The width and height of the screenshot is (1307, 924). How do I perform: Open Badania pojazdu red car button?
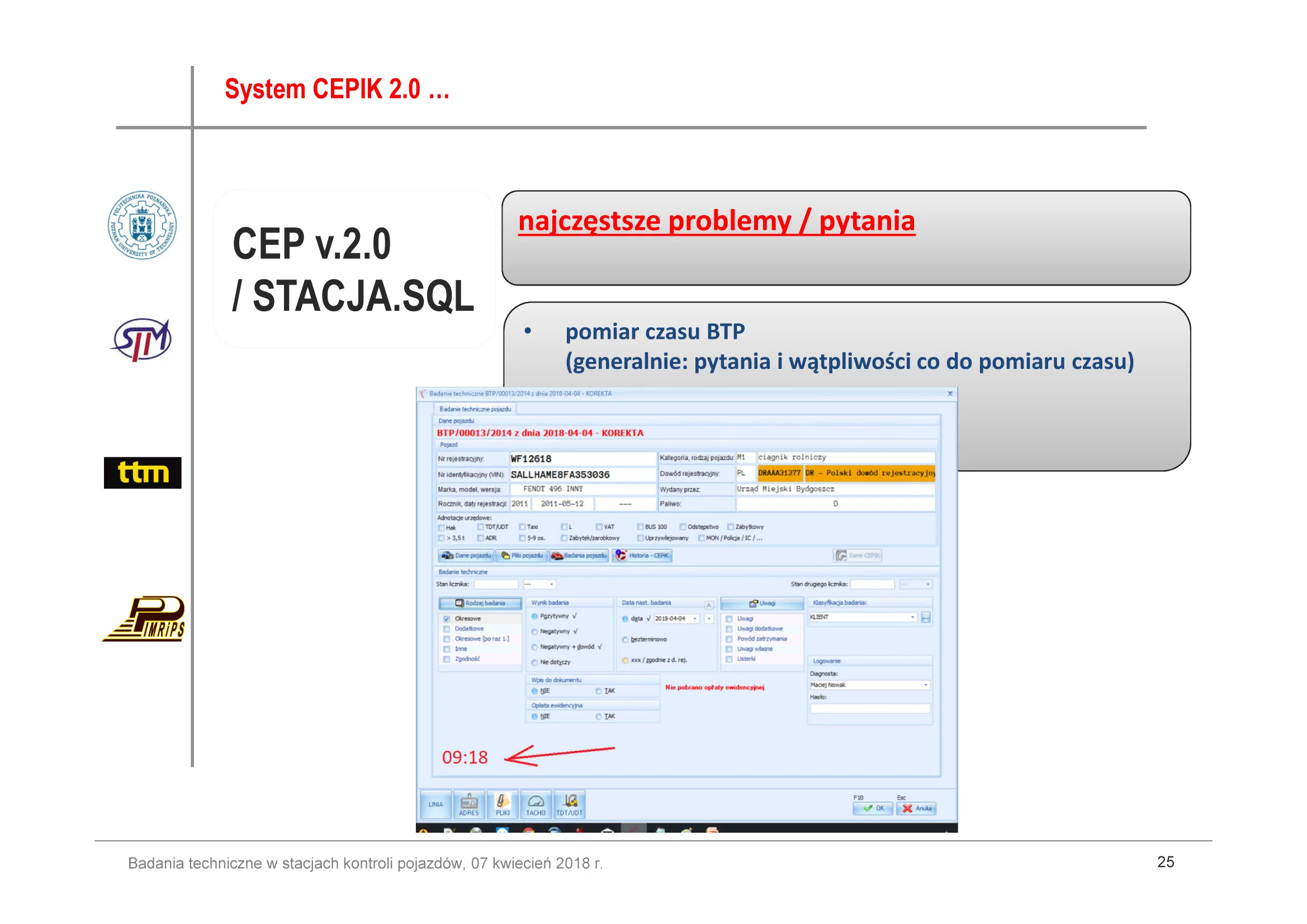click(579, 555)
